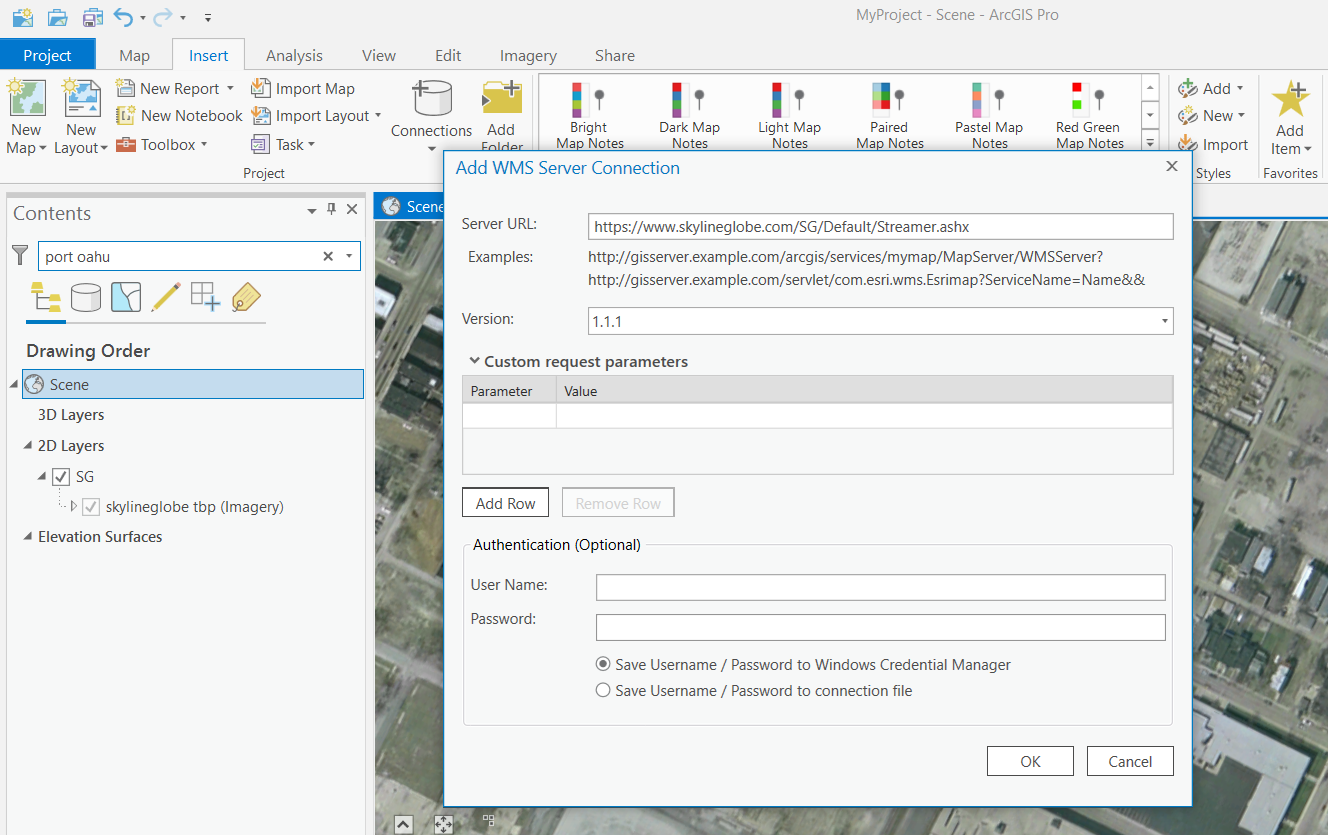Click the filter funnel icon in Contents
This screenshot has height=835, width=1328.
tap(20, 256)
